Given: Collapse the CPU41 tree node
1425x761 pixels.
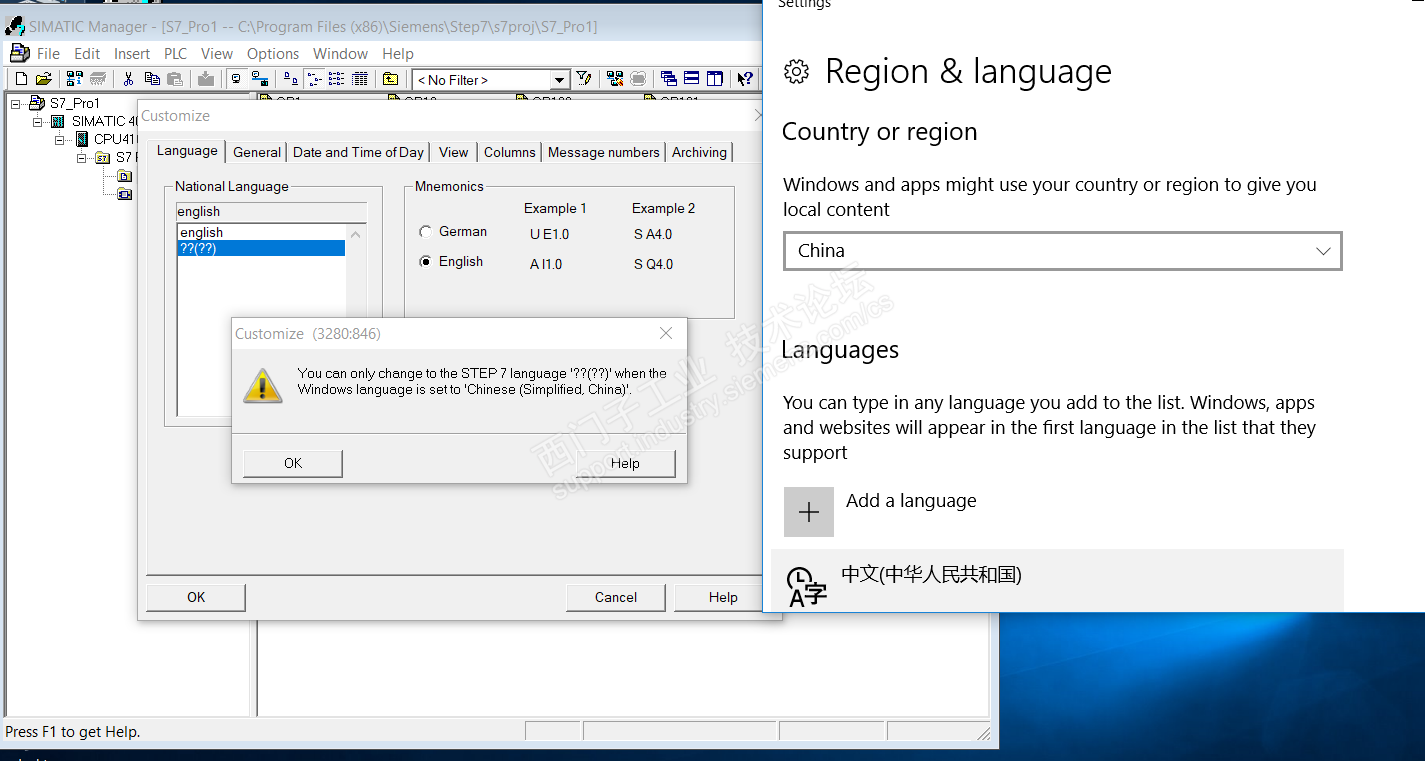Looking at the screenshot, I should click(60, 139).
